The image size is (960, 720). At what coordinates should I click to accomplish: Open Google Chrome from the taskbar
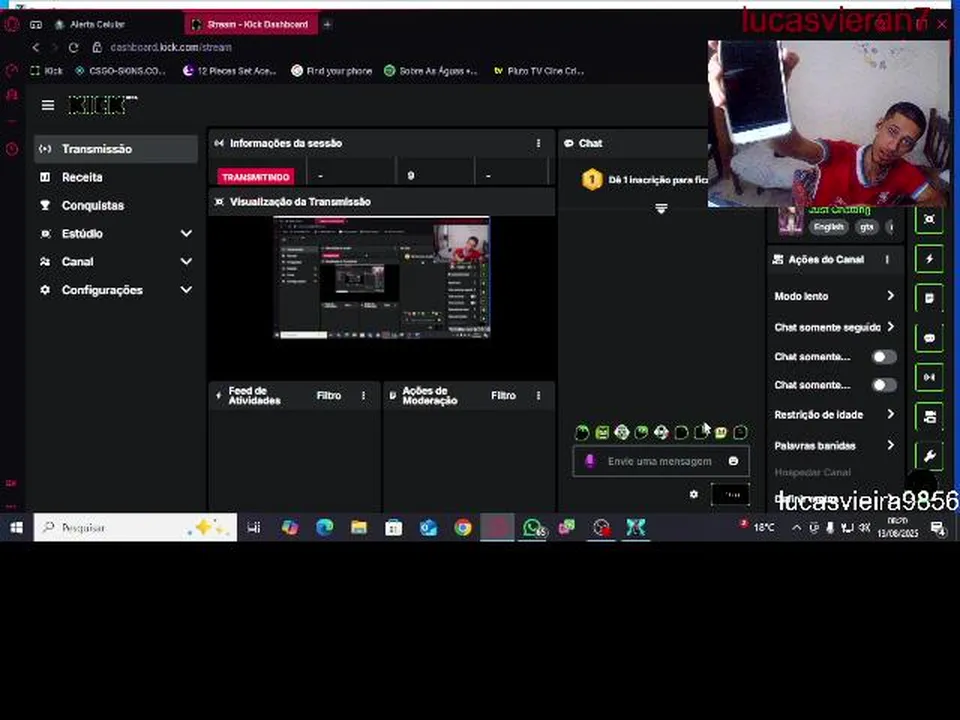coord(463,527)
